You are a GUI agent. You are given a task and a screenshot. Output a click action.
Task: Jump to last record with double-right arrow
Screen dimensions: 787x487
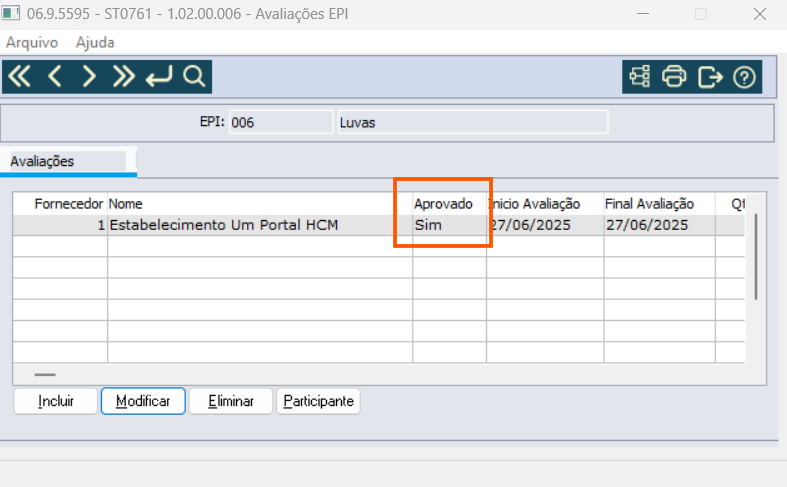(x=123, y=76)
